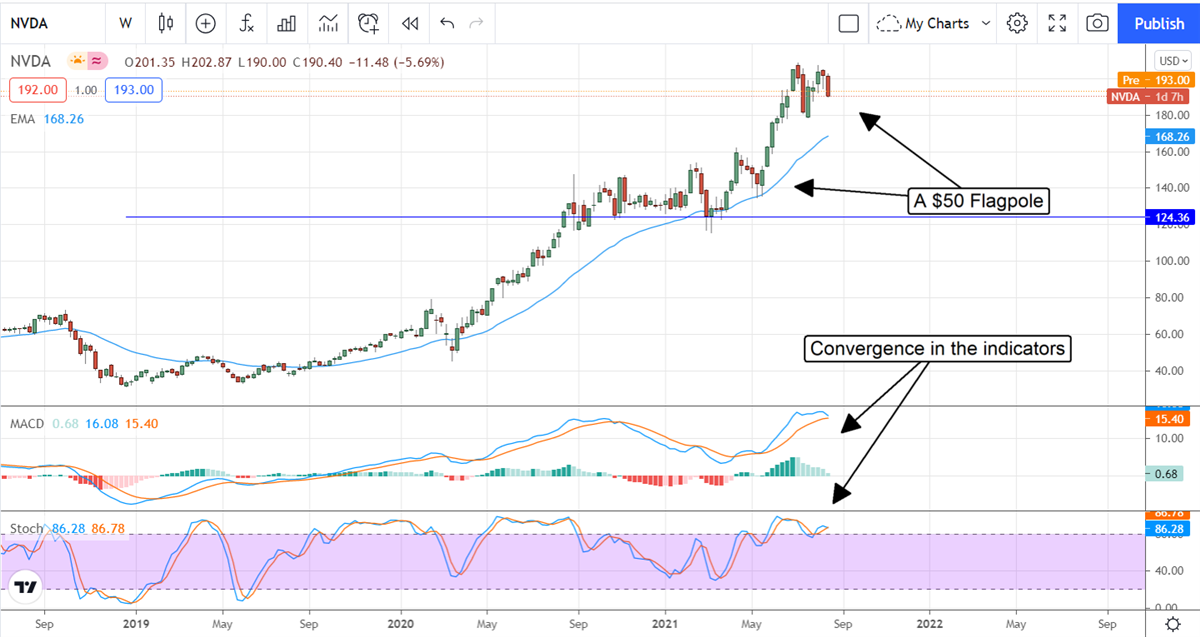The width and height of the screenshot is (1200, 637).
Task: Expand the My Charts dropdown arrow
Action: tap(986, 23)
